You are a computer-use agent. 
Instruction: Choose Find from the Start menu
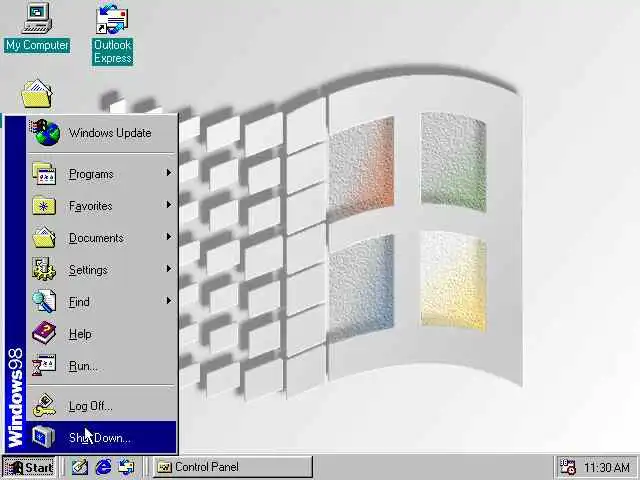click(x=102, y=301)
